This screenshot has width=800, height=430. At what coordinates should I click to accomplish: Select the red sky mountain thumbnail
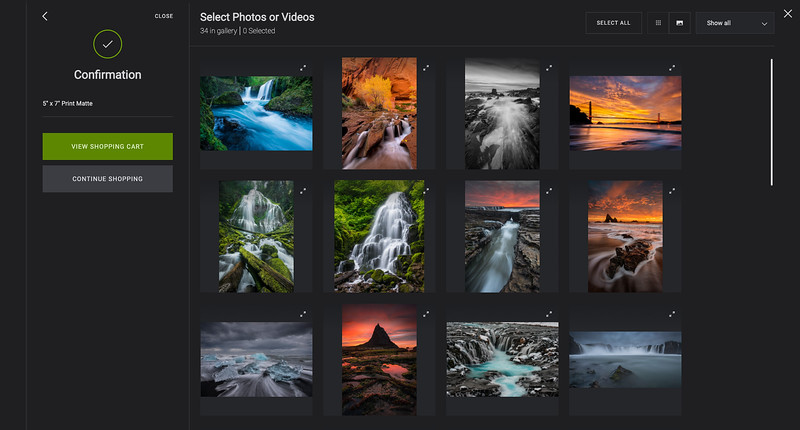click(x=379, y=360)
